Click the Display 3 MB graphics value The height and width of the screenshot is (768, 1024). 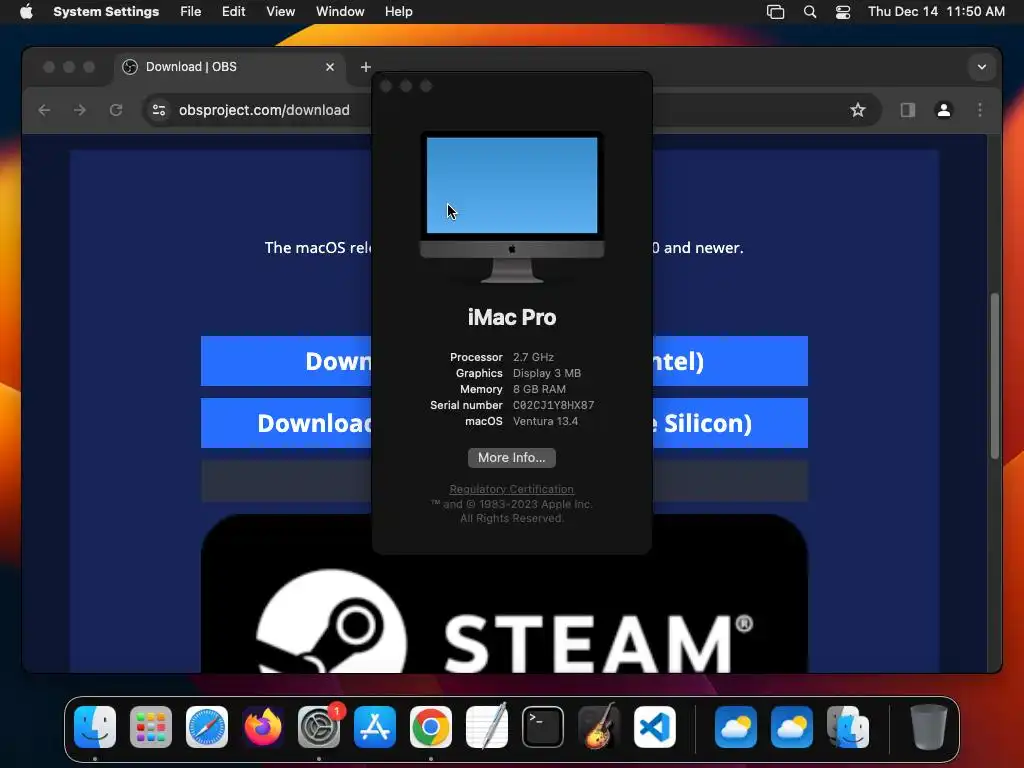[x=547, y=373]
